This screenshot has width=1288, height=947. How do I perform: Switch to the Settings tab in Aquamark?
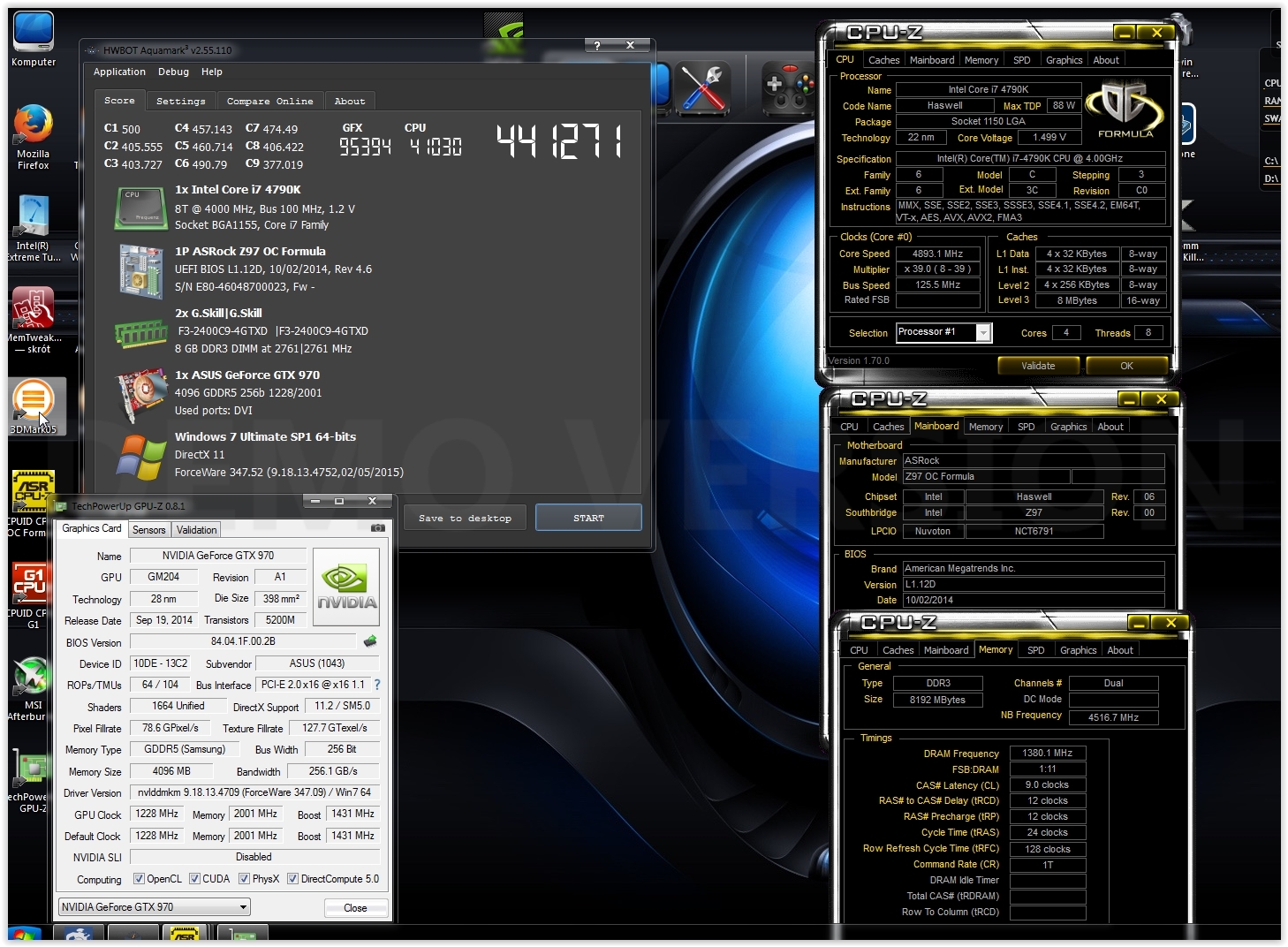pyautogui.click(x=181, y=102)
